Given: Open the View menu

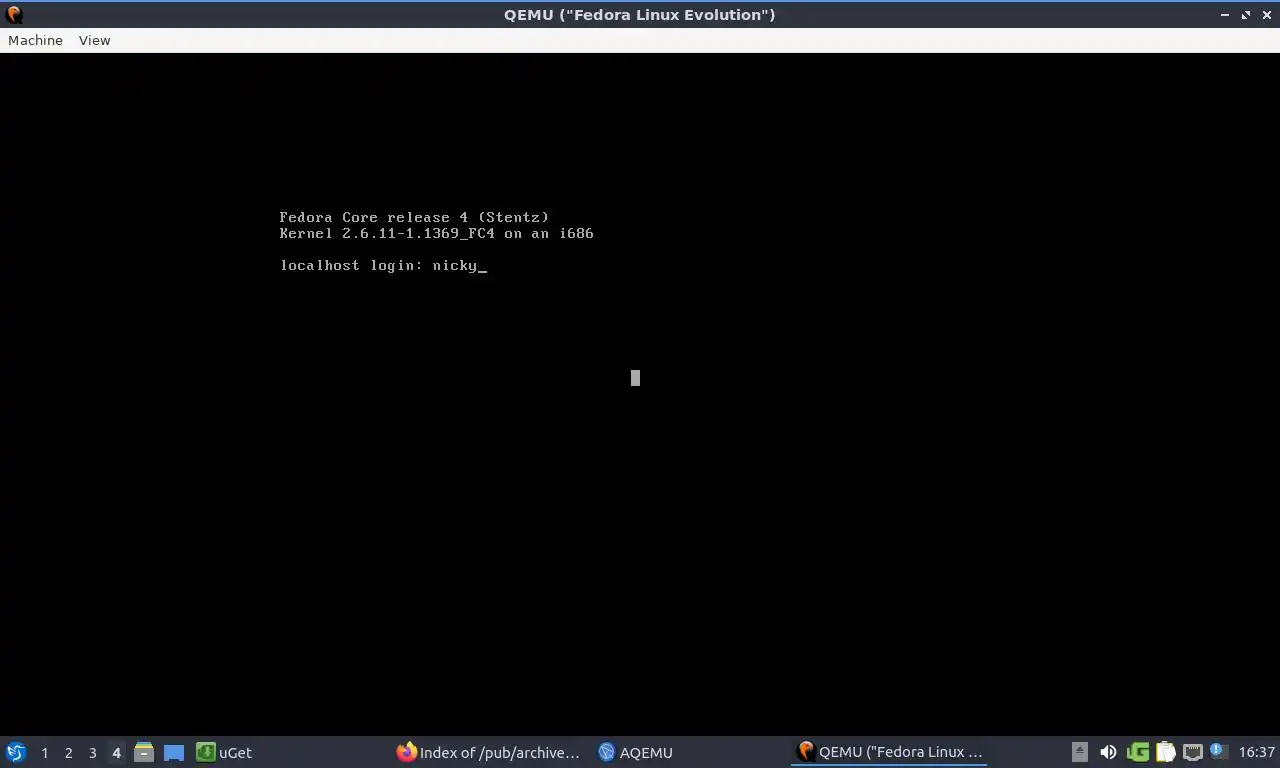Looking at the screenshot, I should pyautogui.click(x=94, y=40).
